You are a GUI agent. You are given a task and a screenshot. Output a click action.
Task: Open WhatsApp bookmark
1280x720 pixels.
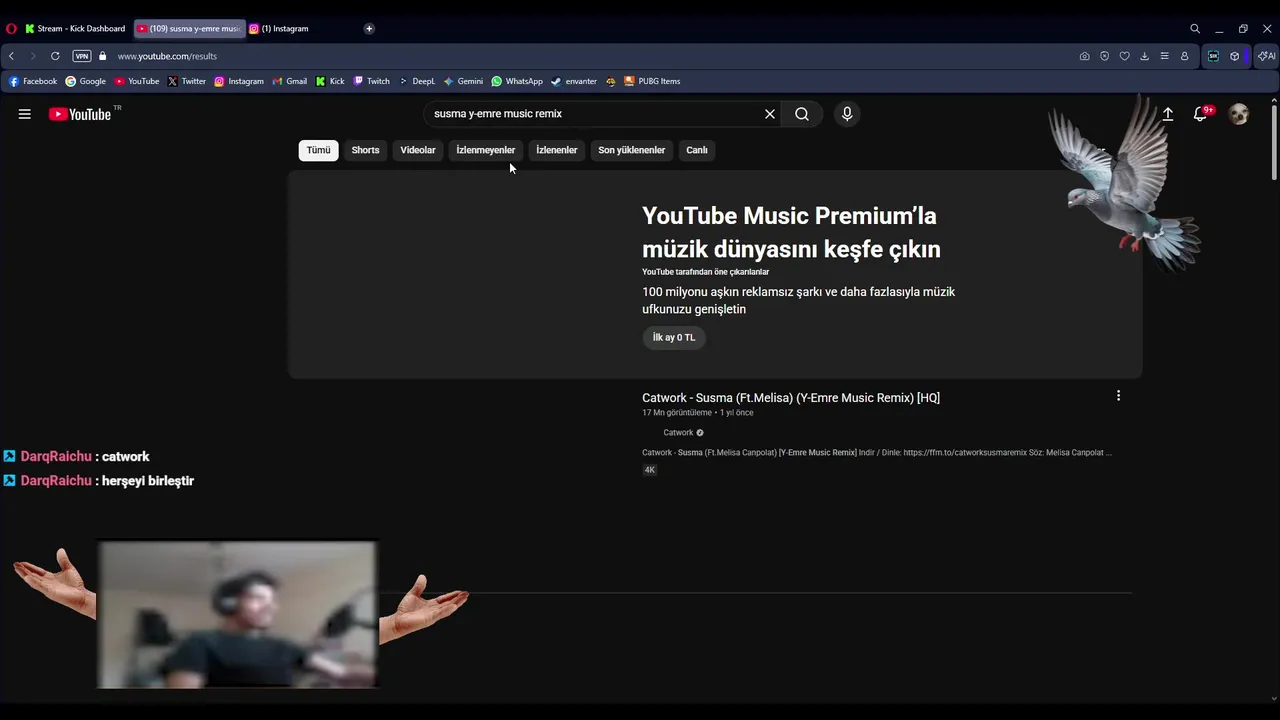[517, 81]
